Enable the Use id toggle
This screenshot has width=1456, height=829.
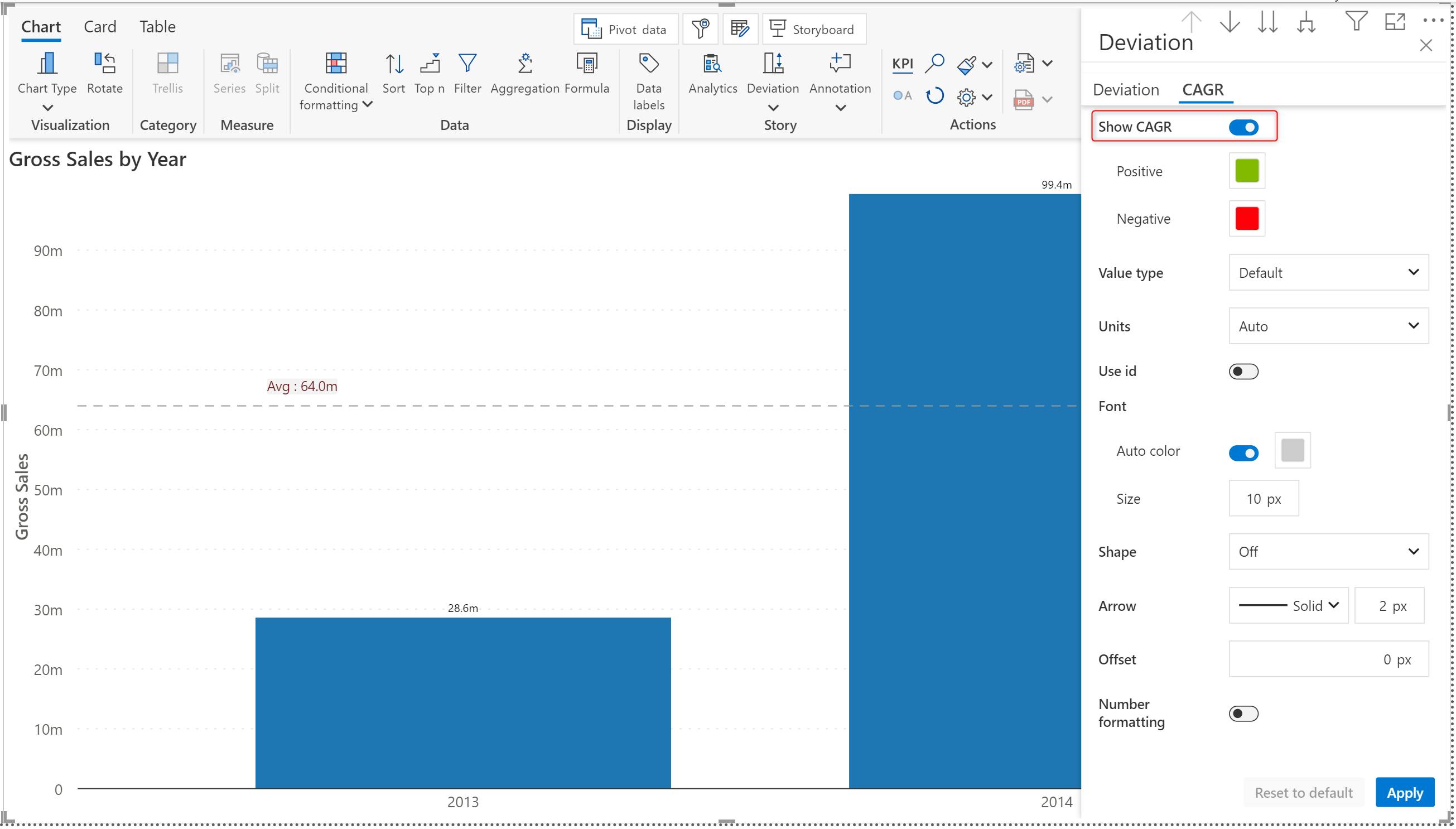point(1243,372)
